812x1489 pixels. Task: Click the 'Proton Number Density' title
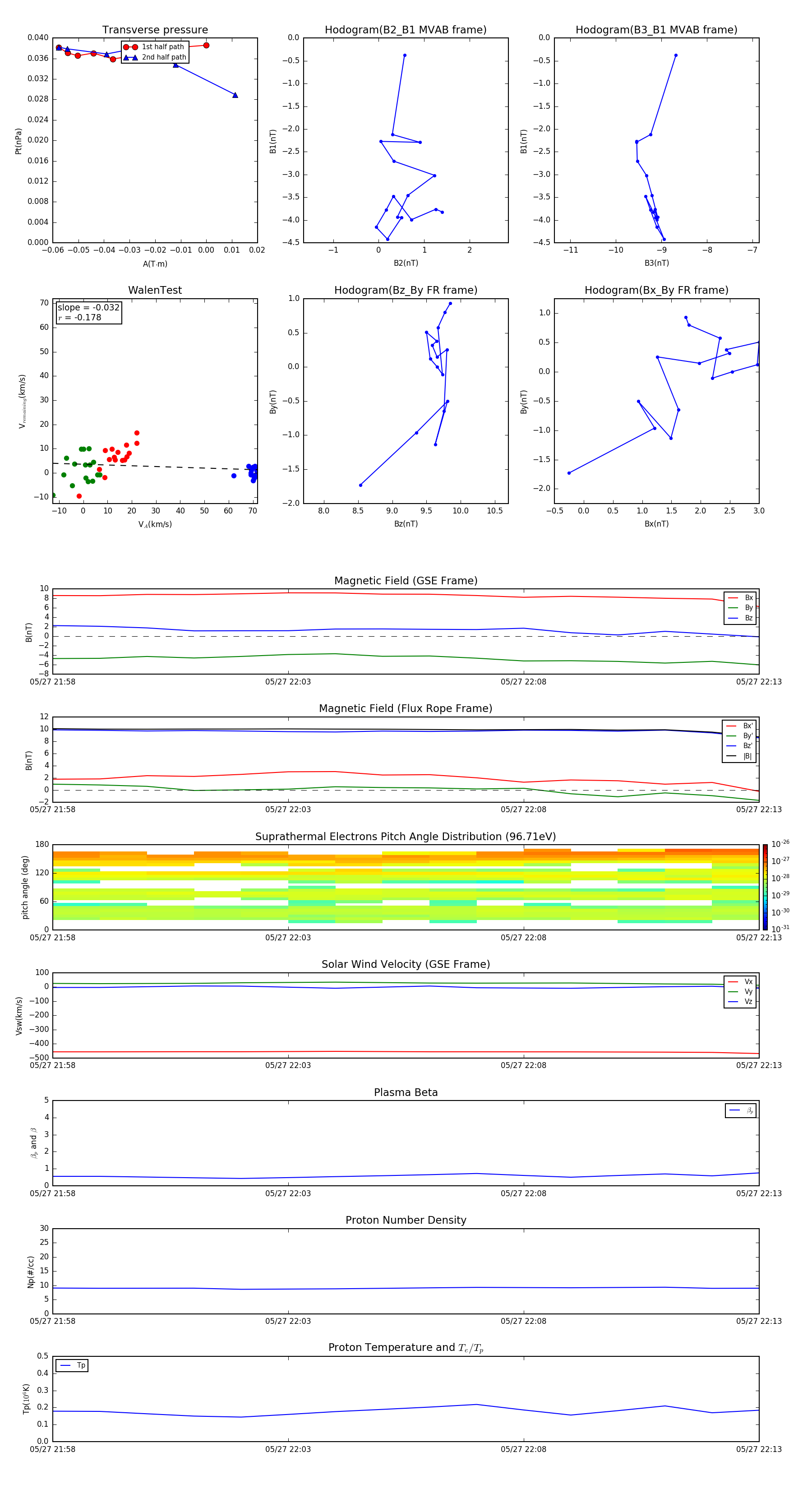pyautogui.click(x=406, y=1220)
